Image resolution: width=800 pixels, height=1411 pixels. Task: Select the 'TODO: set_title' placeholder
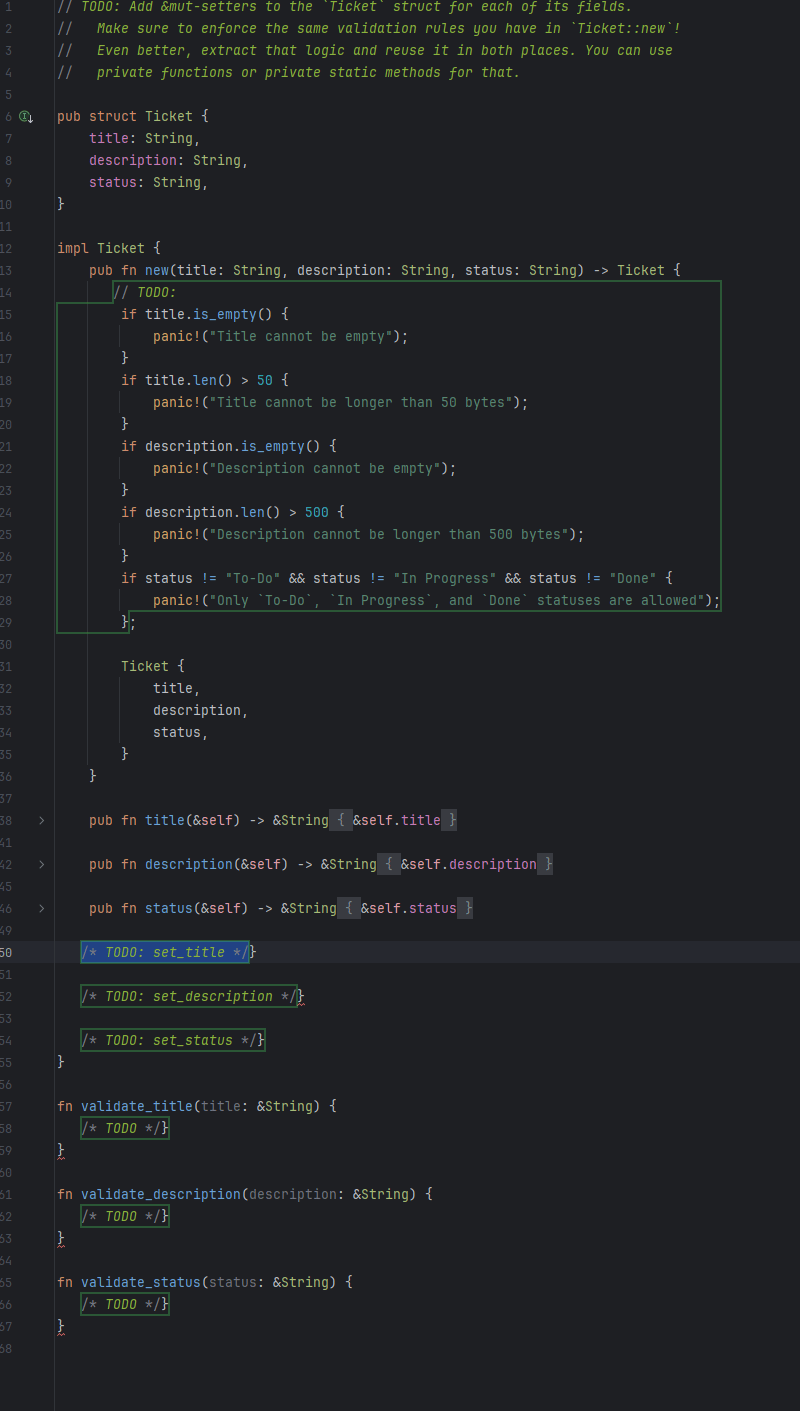point(165,952)
